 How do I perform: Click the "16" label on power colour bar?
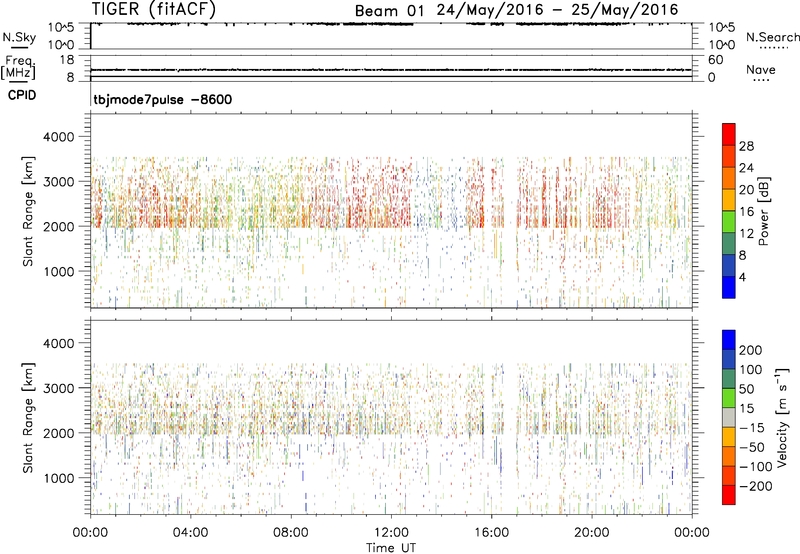pyautogui.click(x=746, y=212)
